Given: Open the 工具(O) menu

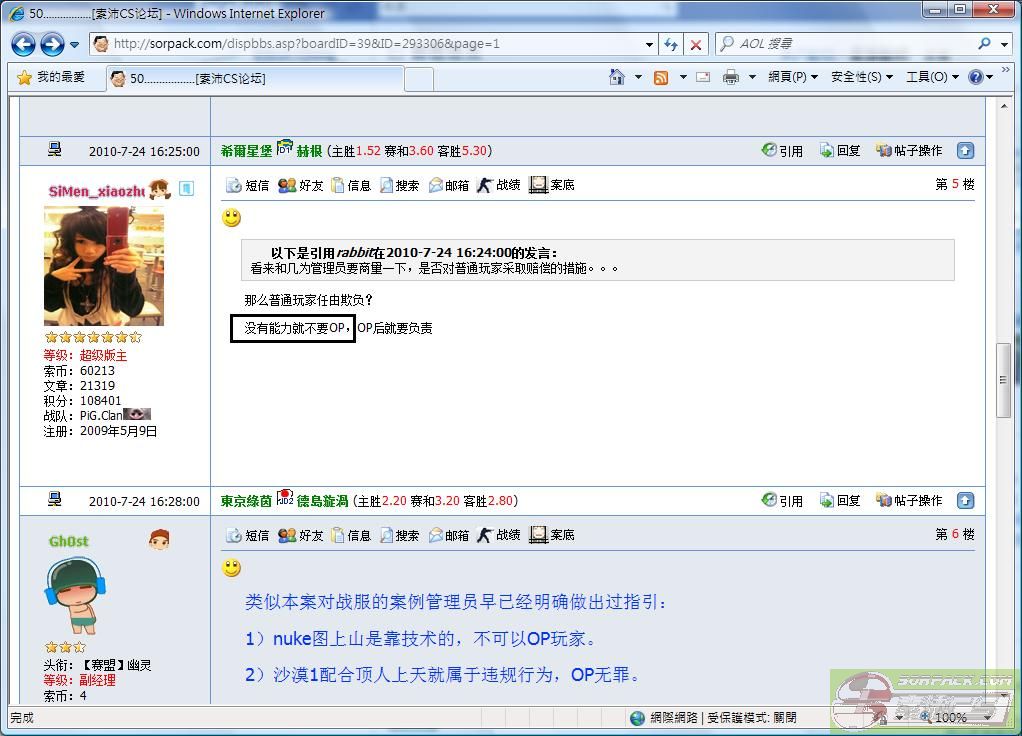Looking at the screenshot, I should (931, 77).
